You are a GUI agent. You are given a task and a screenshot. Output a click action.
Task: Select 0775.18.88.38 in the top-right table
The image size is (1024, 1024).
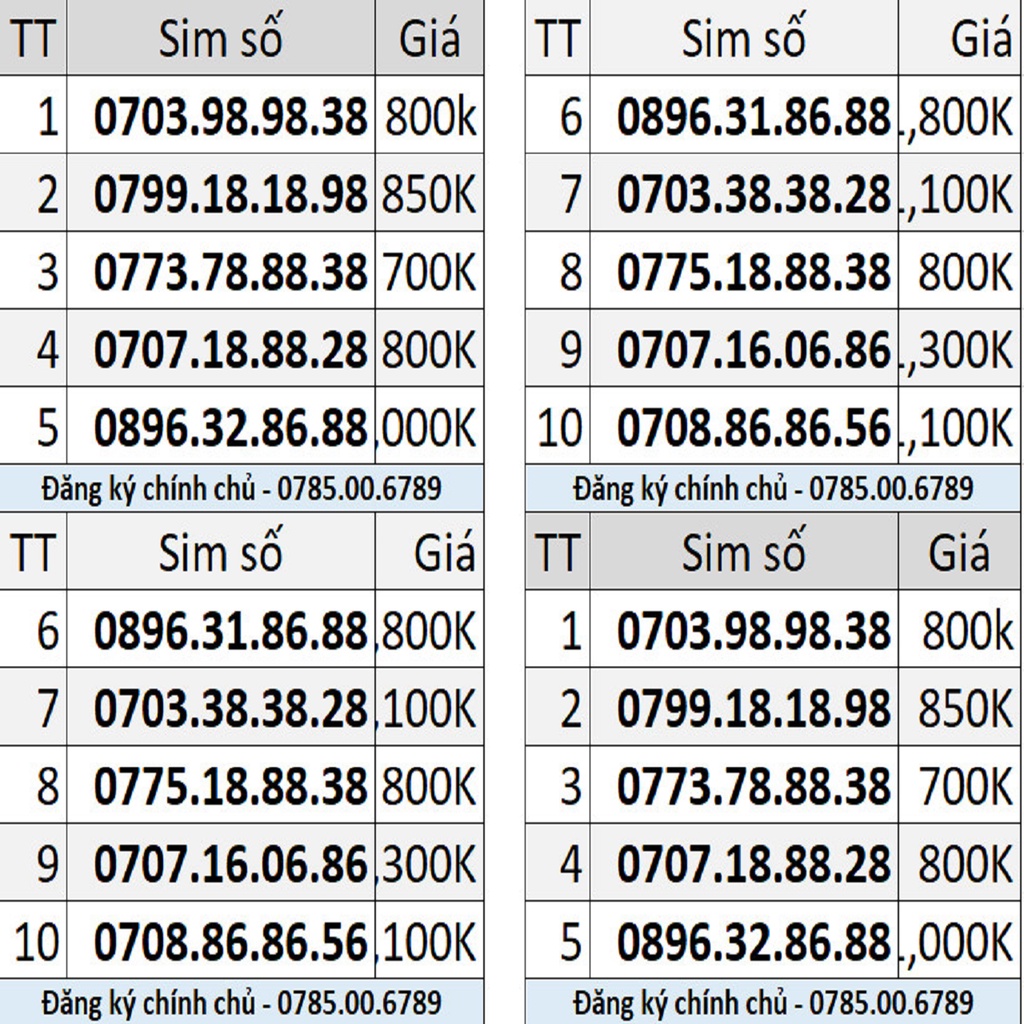[754, 272]
